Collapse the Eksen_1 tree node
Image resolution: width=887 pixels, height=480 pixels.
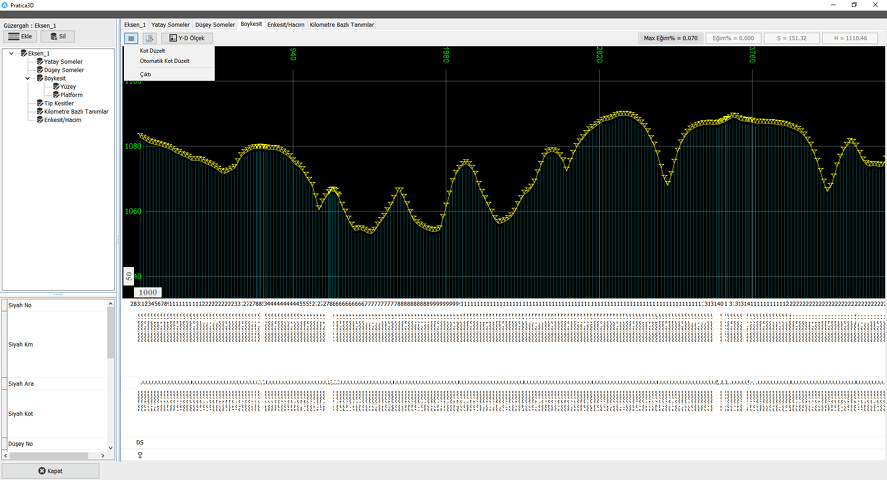point(11,53)
